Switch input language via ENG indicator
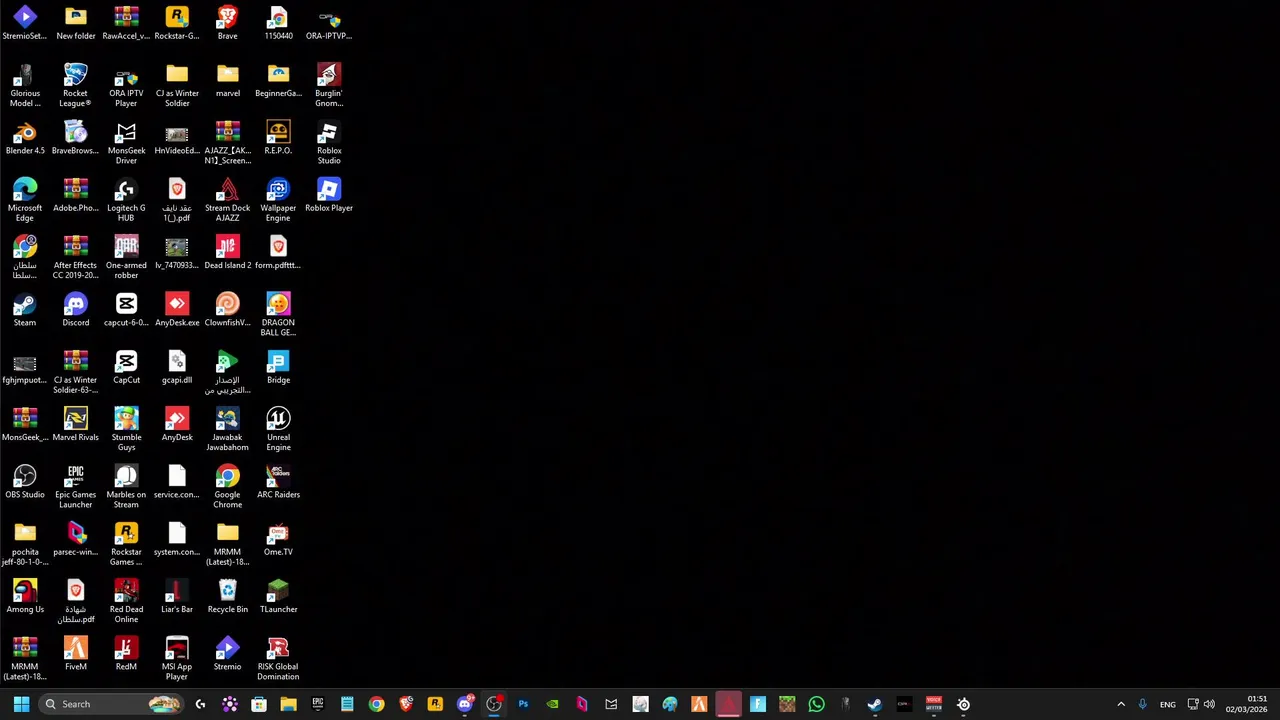Viewport: 1280px width, 720px height. (1167, 704)
